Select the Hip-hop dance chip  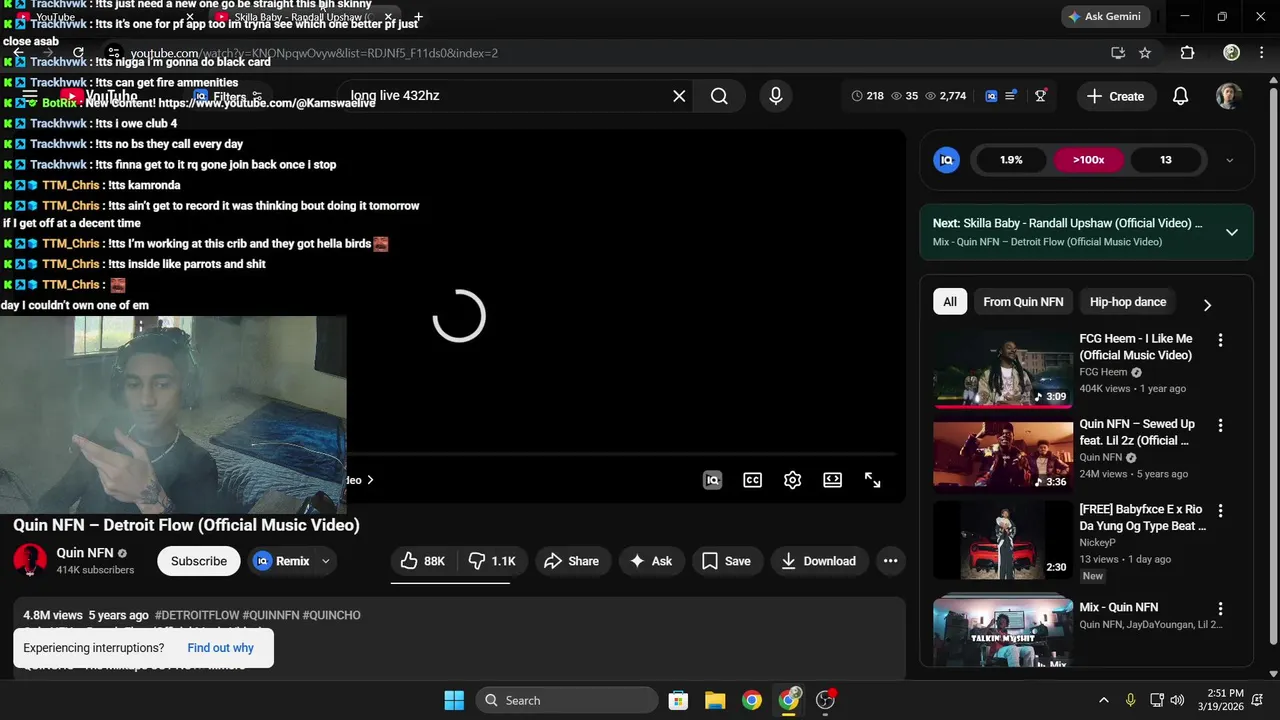(1128, 302)
